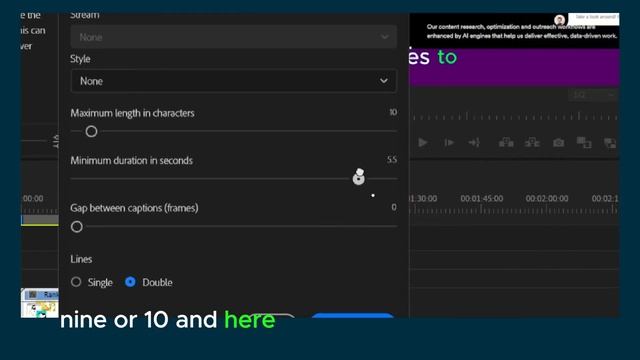Image resolution: width=640 pixels, height=360 pixels.
Task: Play the Program monitor preview
Action: 423,142
